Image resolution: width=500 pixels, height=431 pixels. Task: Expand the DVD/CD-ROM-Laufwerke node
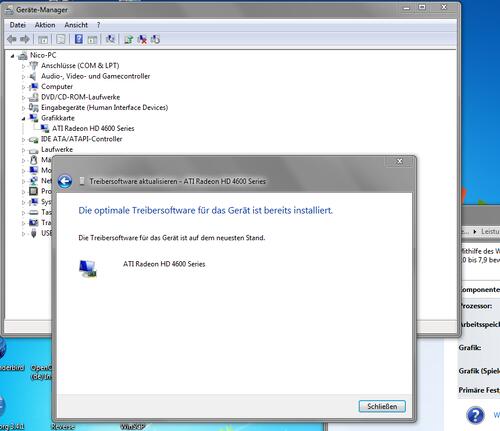[x=23, y=98]
